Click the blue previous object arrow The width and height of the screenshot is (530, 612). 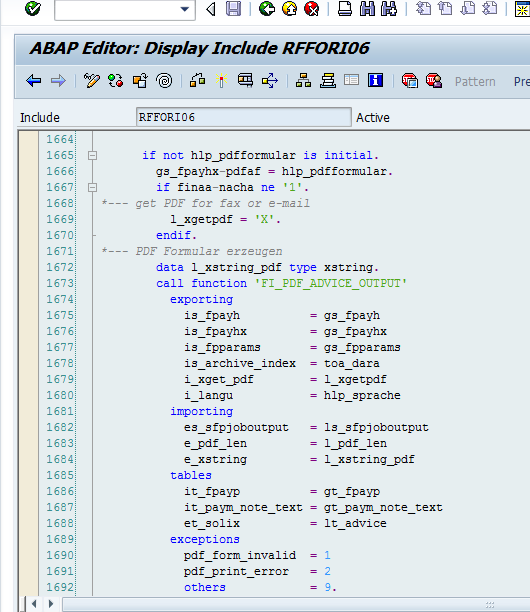coord(34,81)
